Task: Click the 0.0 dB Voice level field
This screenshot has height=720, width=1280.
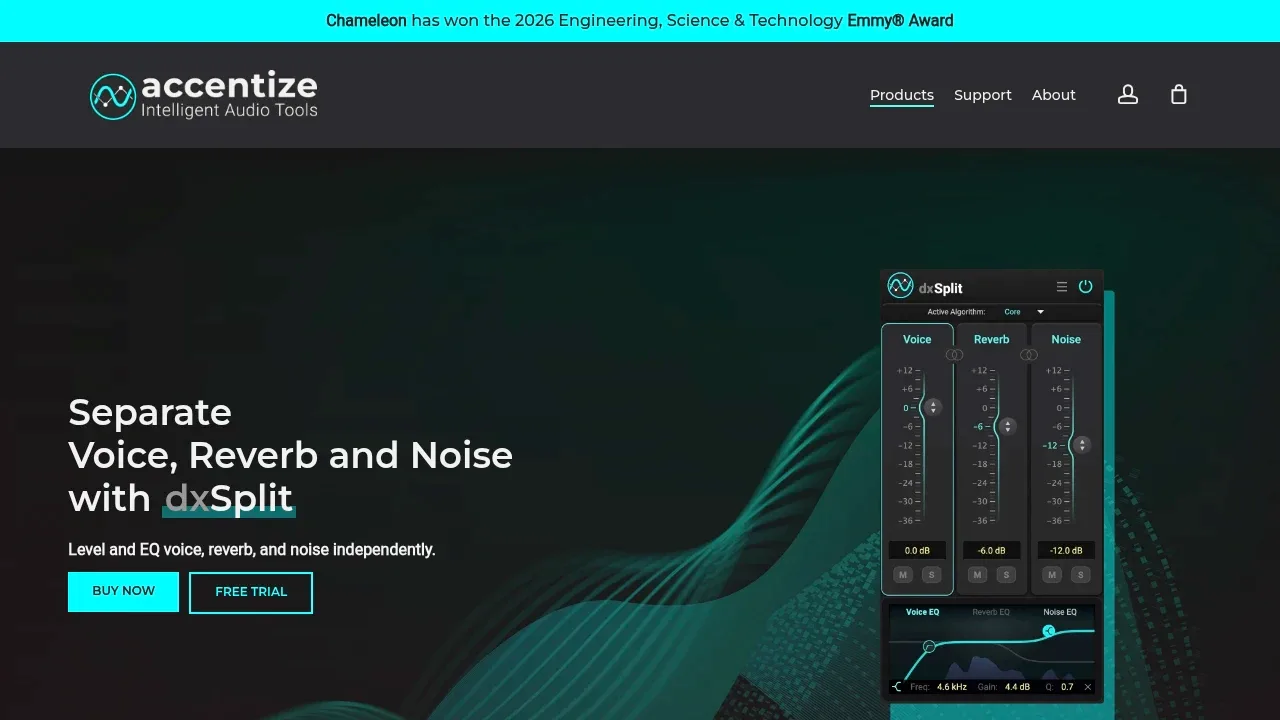Action: [917, 551]
